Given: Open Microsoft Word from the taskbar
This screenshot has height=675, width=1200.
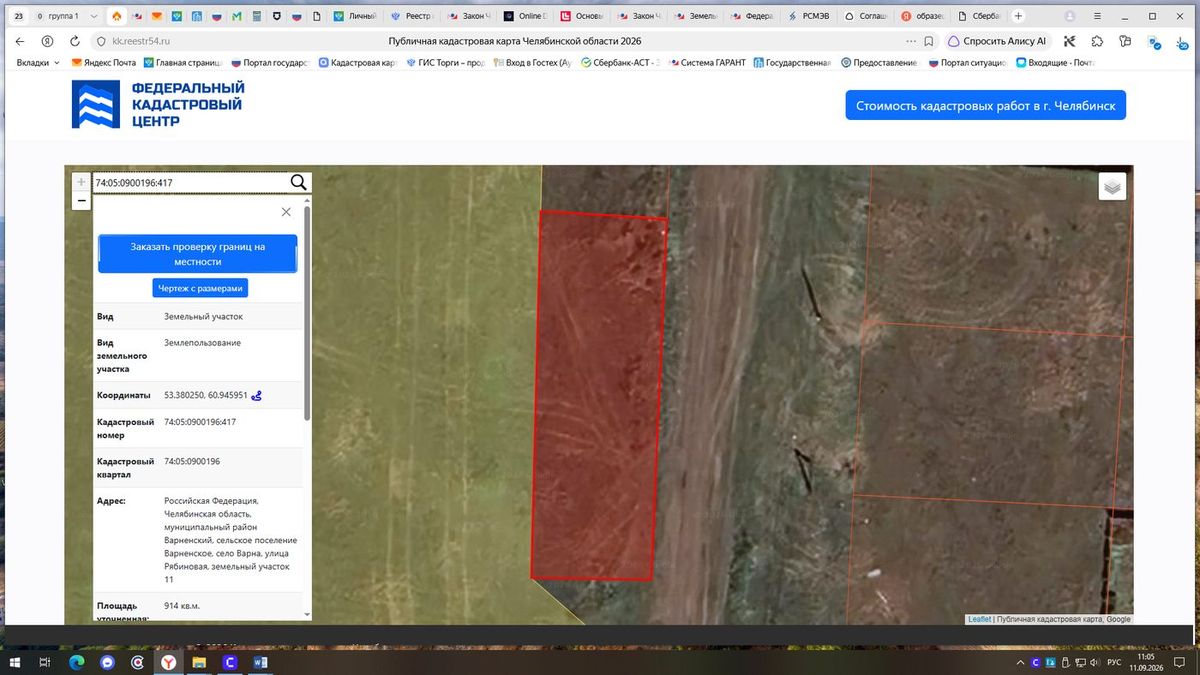Looking at the screenshot, I should click(x=261, y=662).
